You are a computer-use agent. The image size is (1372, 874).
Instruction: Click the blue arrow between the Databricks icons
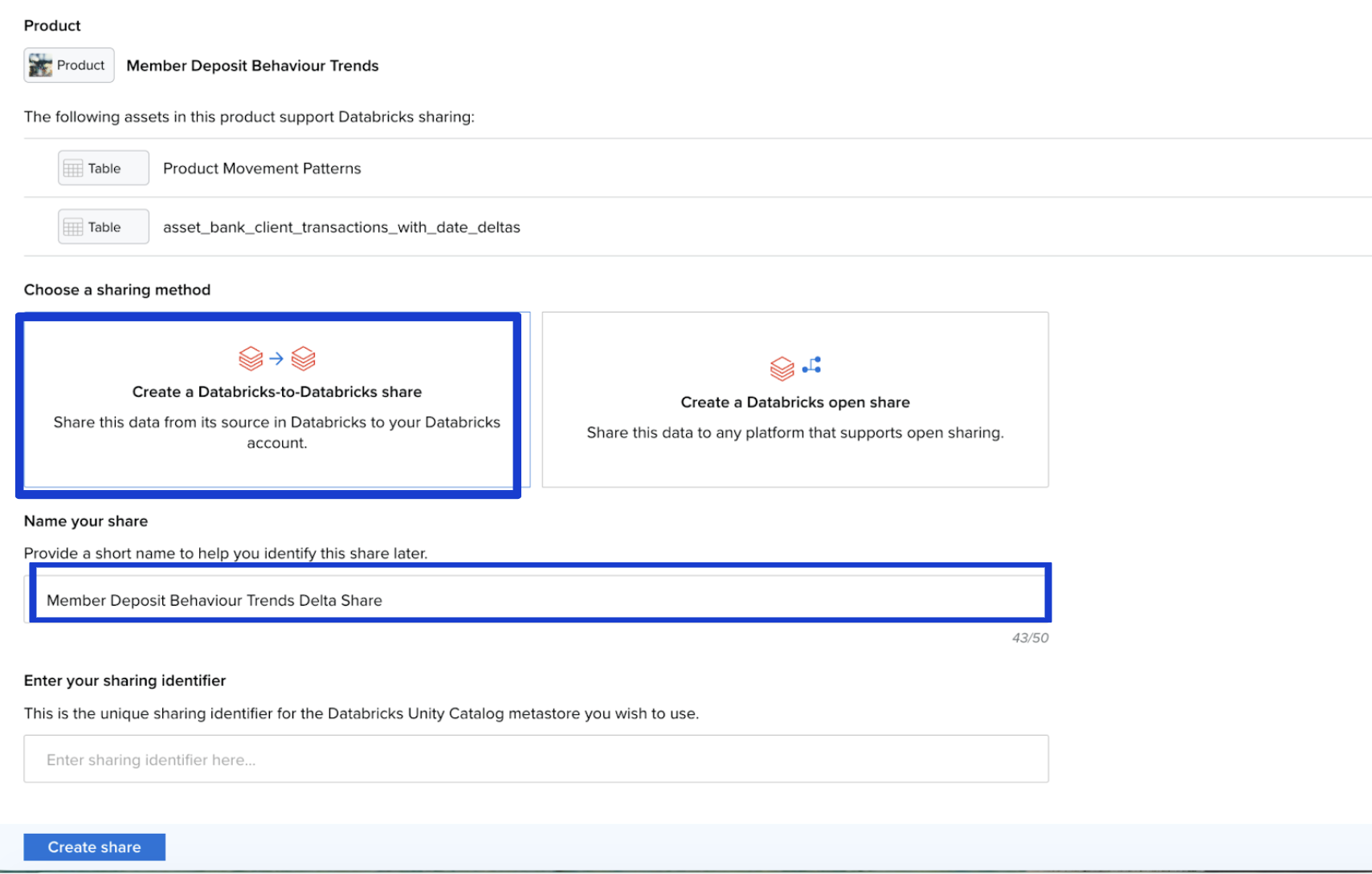pos(276,358)
